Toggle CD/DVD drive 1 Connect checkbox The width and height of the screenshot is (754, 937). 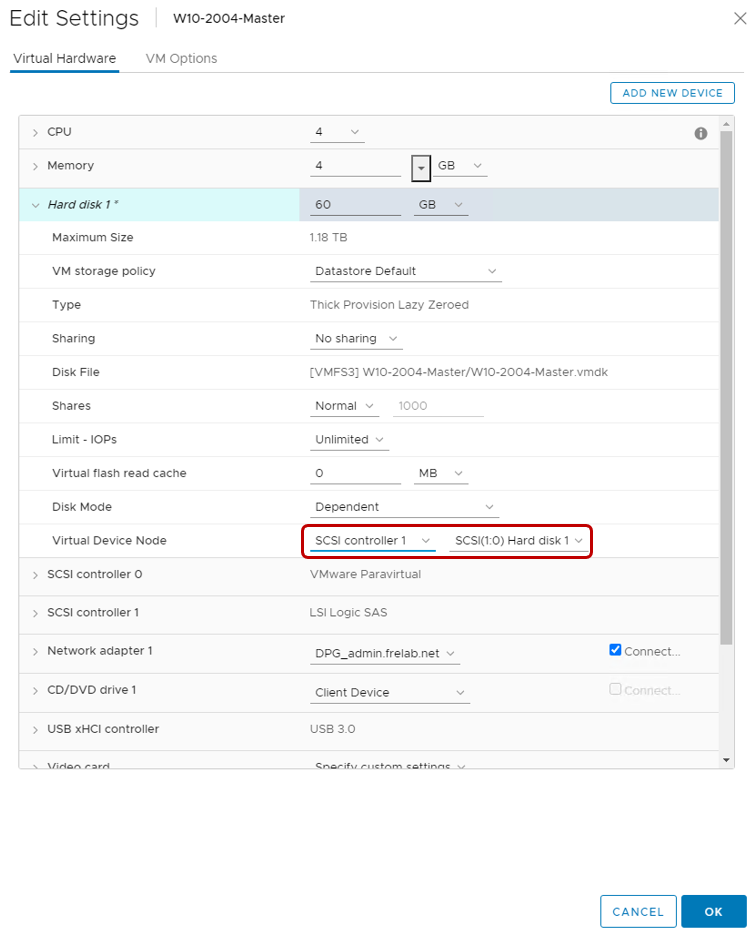click(615, 690)
